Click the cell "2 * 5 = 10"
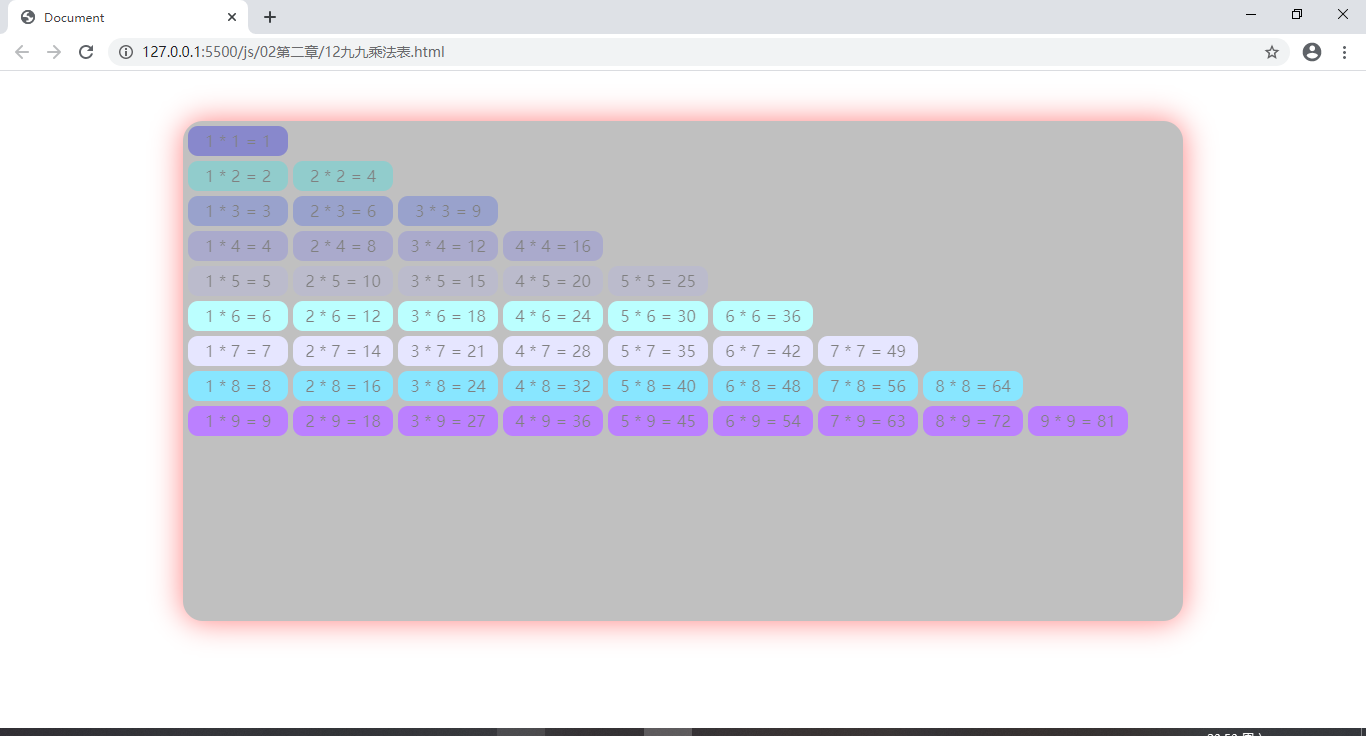 click(343, 281)
